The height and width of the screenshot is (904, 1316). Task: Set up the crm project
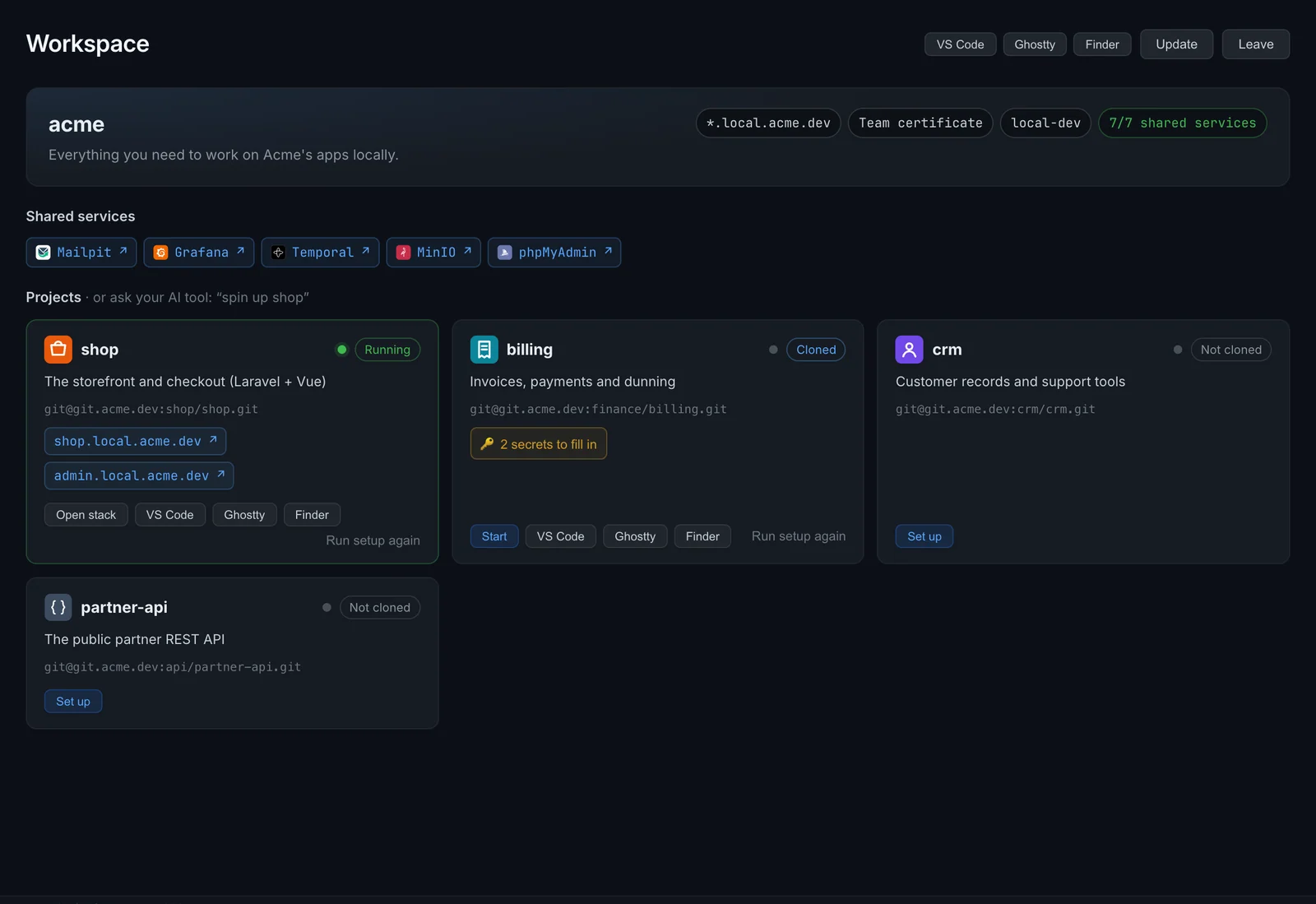(924, 536)
